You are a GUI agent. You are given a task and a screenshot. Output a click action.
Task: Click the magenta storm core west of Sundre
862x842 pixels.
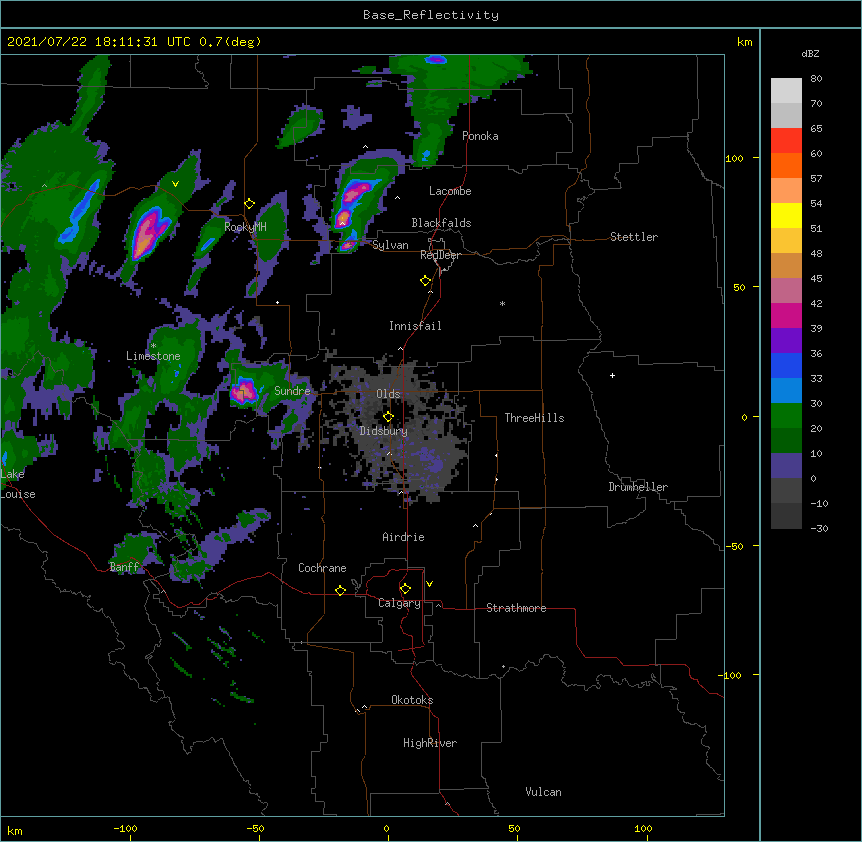[244, 391]
